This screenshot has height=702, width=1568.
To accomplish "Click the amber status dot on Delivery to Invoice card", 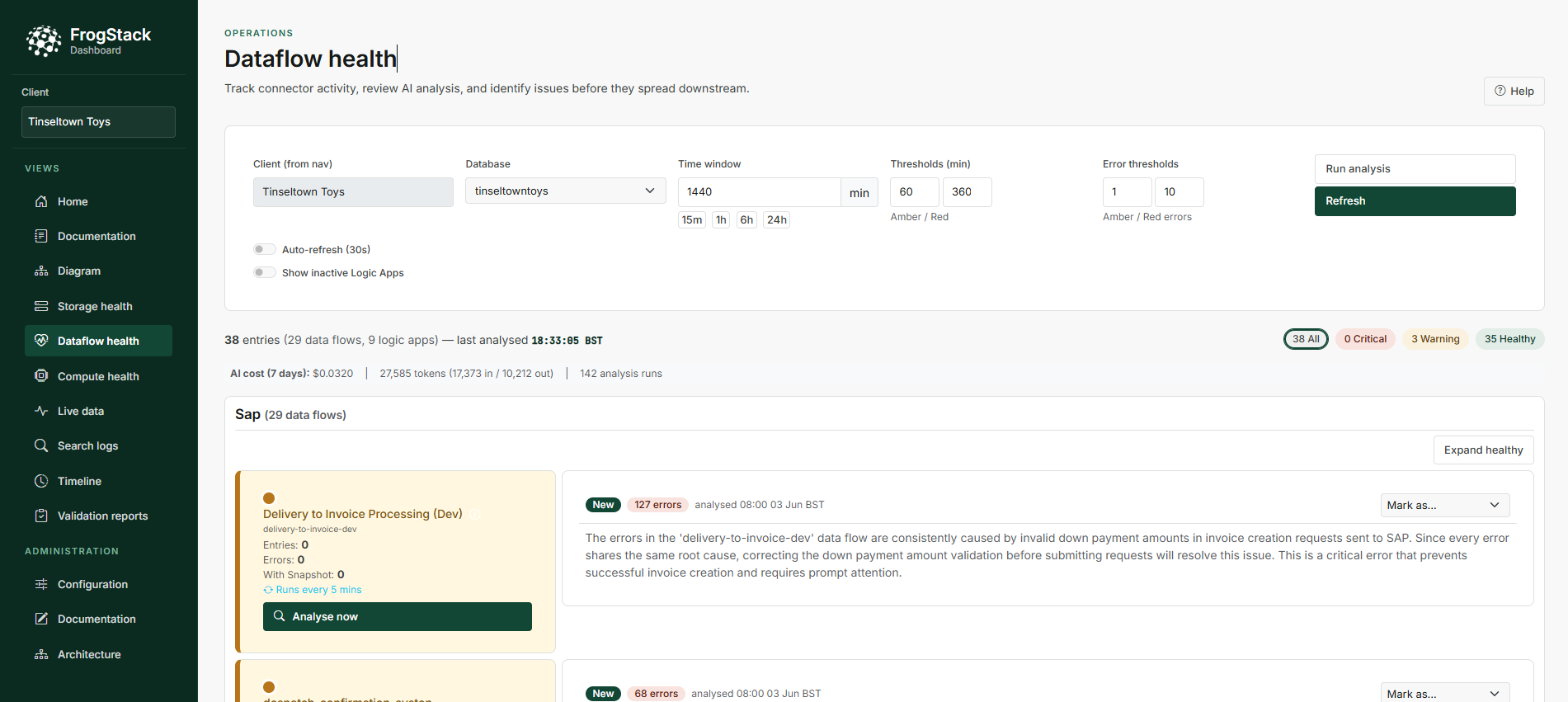I will tap(269, 498).
